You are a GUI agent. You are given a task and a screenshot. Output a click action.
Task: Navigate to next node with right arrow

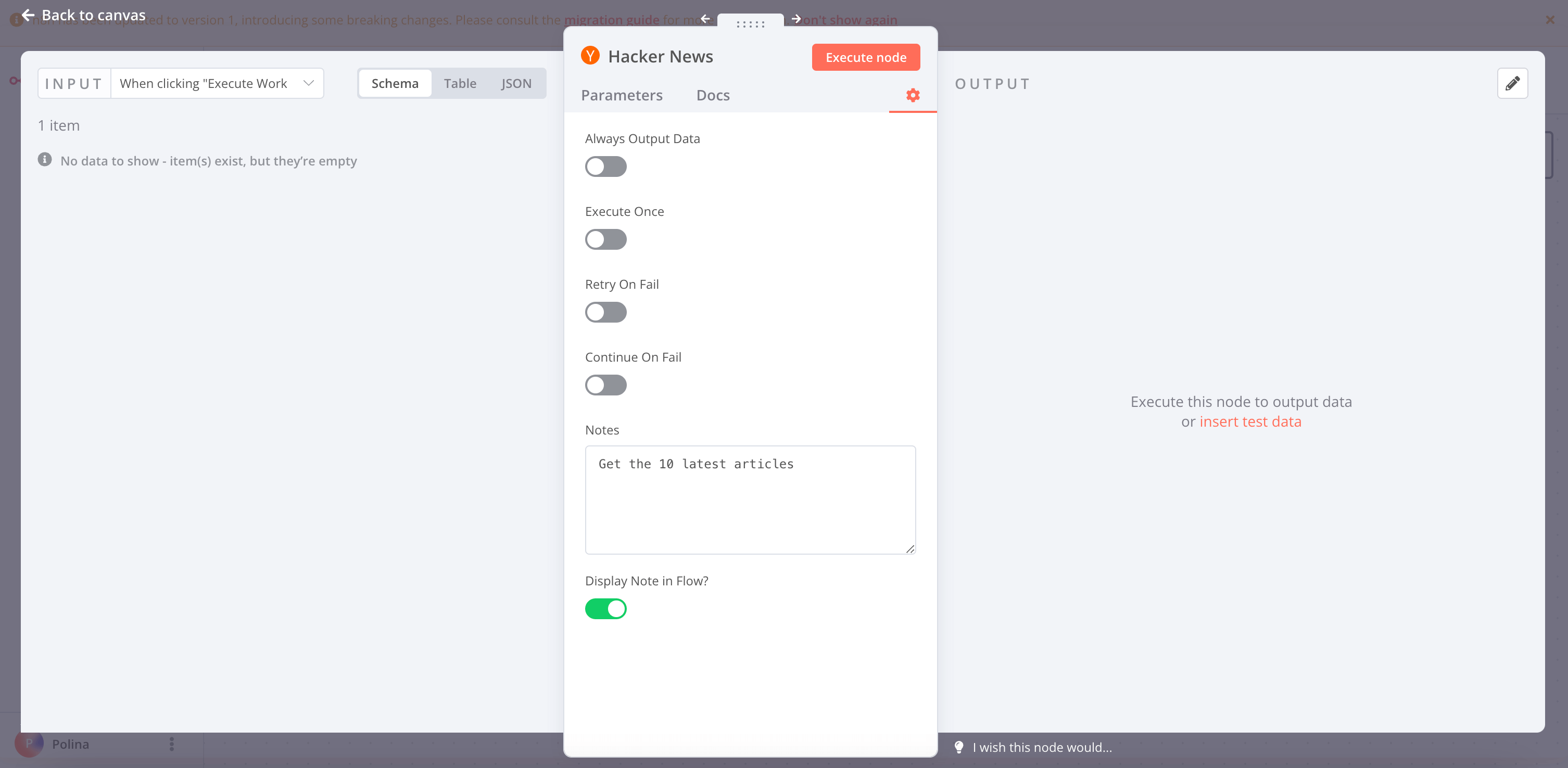tap(796, 19)
